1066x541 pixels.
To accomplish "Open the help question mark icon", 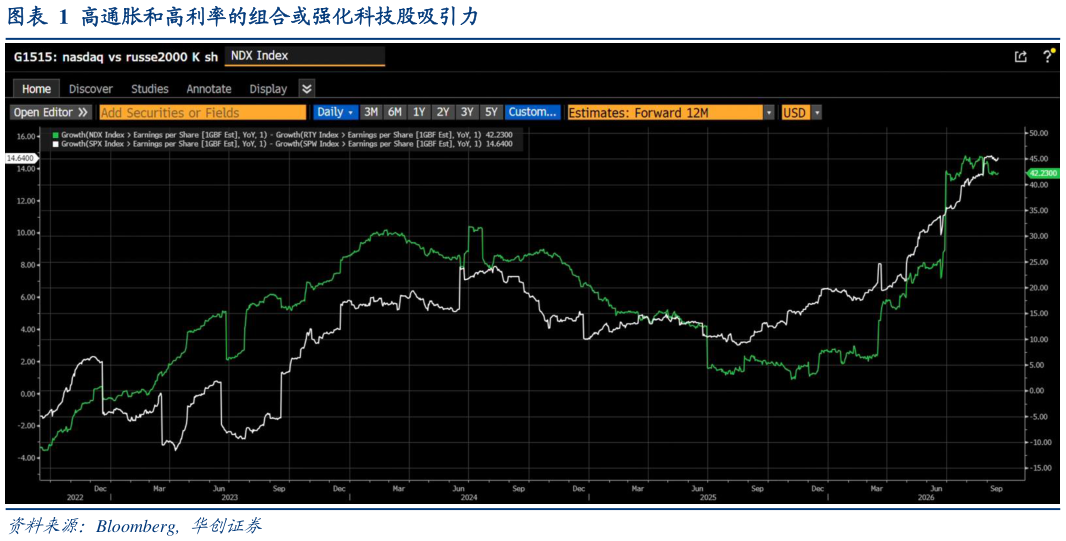I will click(x=1048, y=56).
